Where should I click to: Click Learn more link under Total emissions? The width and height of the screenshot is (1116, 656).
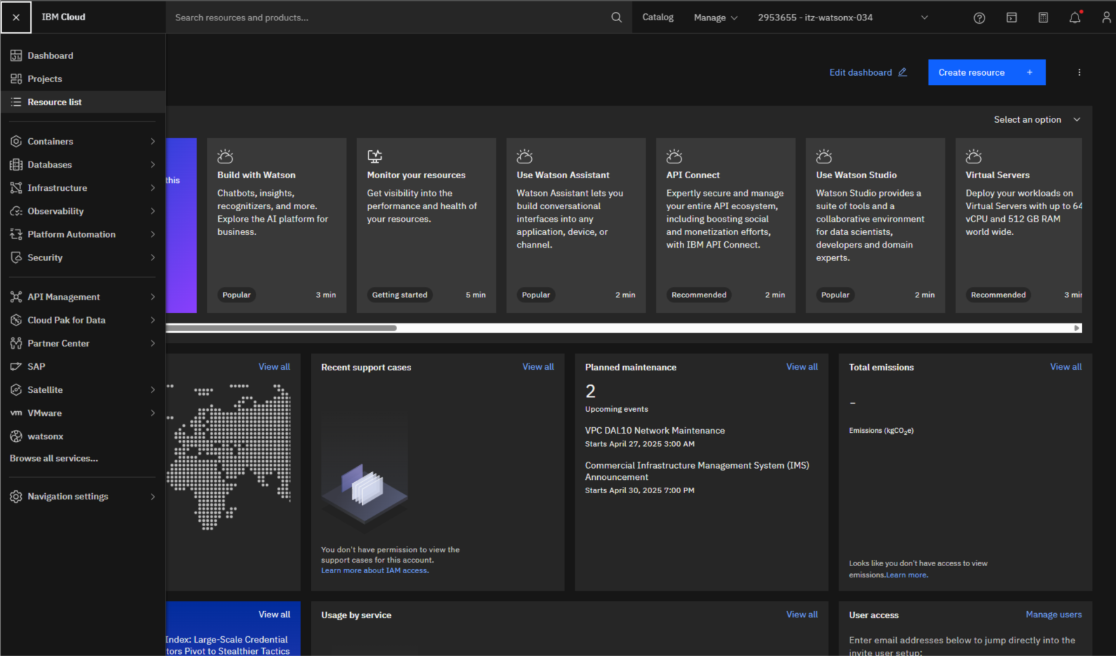pyautogui.click(x=907, y=575)
